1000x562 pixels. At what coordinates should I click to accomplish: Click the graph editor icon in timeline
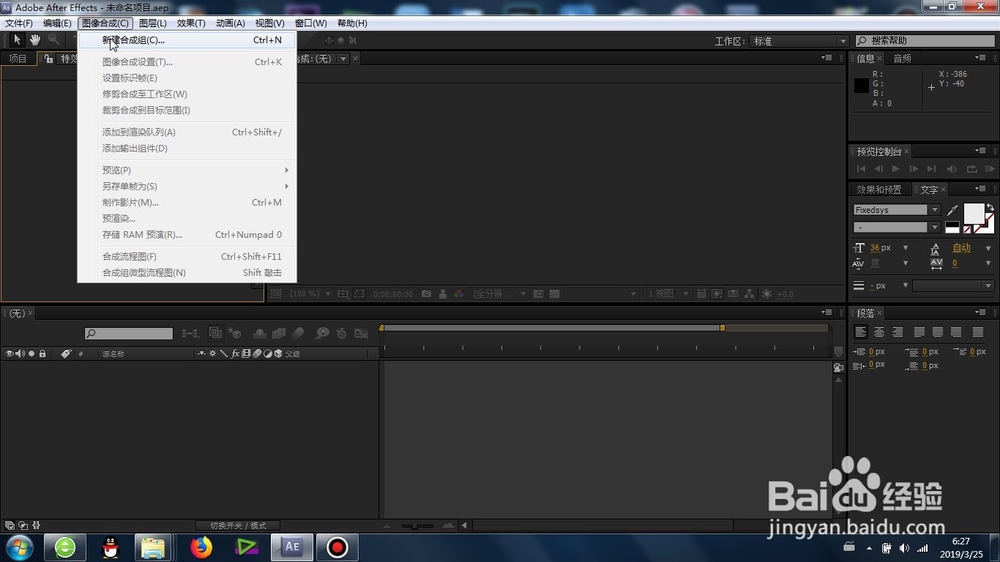pos(362,333)
